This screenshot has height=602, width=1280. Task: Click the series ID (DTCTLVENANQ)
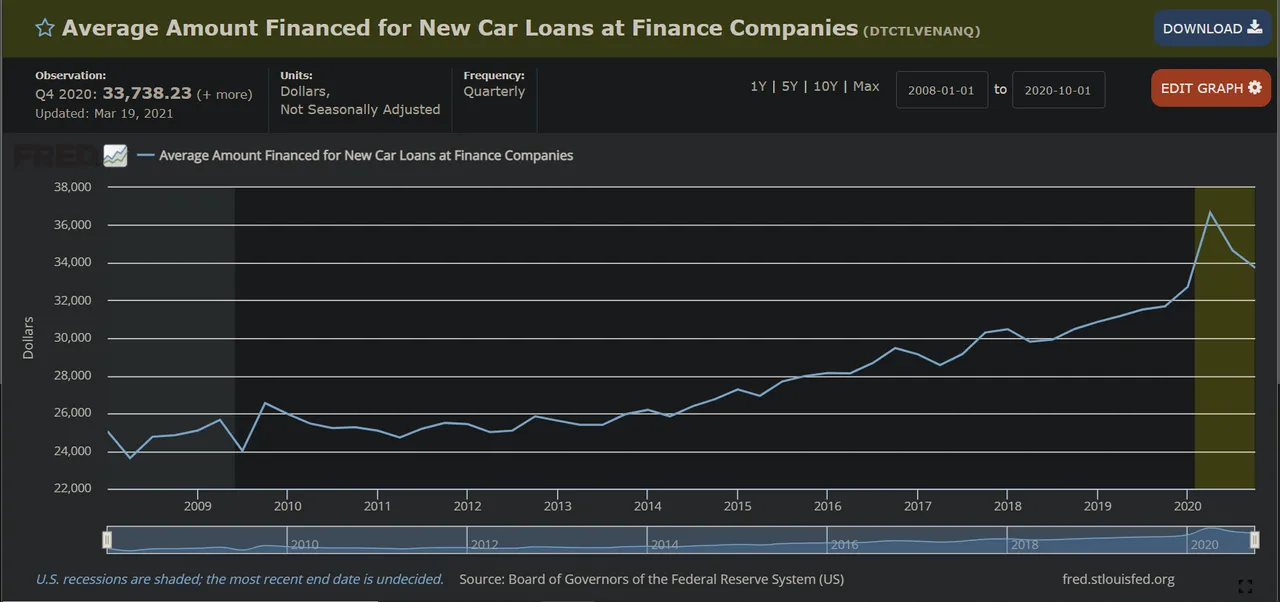[921, 31]
